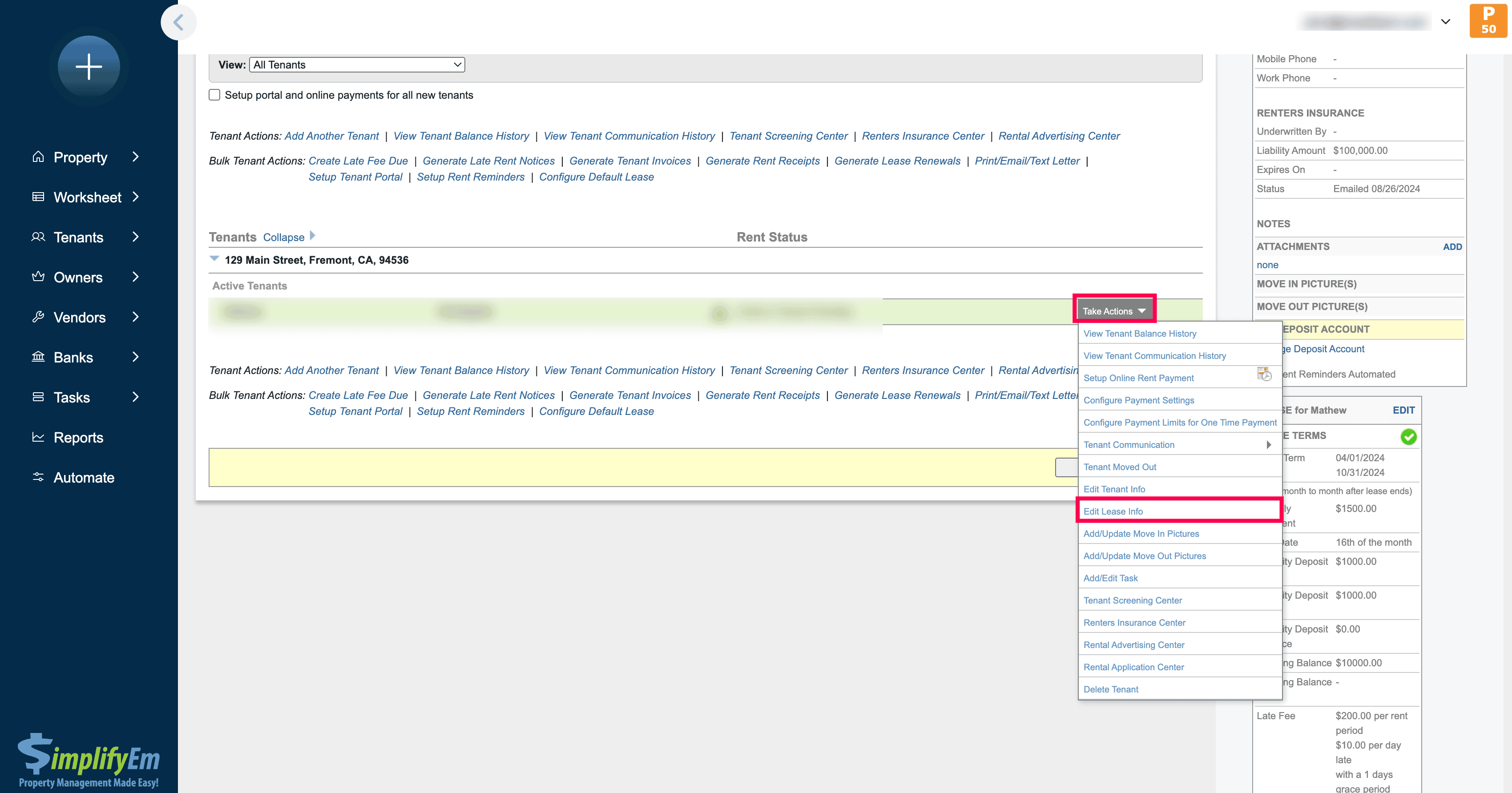Open the Take Actions dropdown button
This screenshot has height=793, width=1512.
(x=1113, y=310)
